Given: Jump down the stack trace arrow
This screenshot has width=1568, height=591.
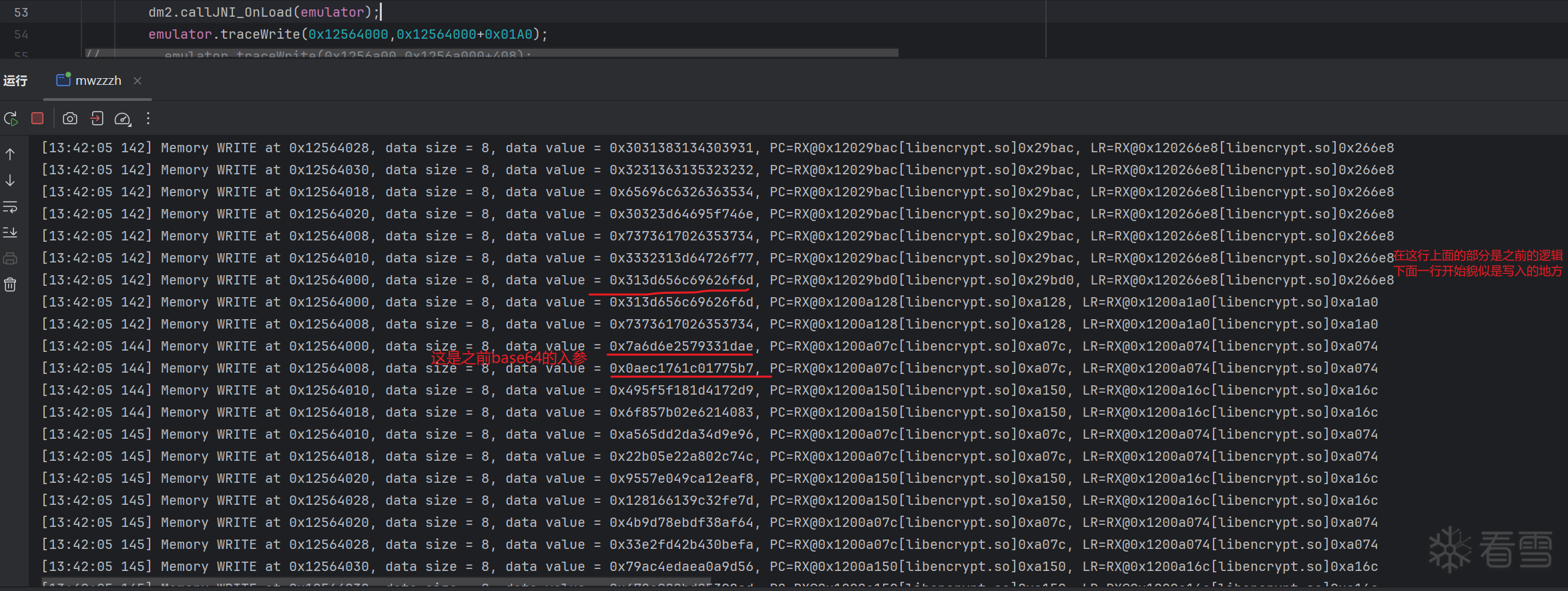Looking at the screenshot, I should 11,180.
